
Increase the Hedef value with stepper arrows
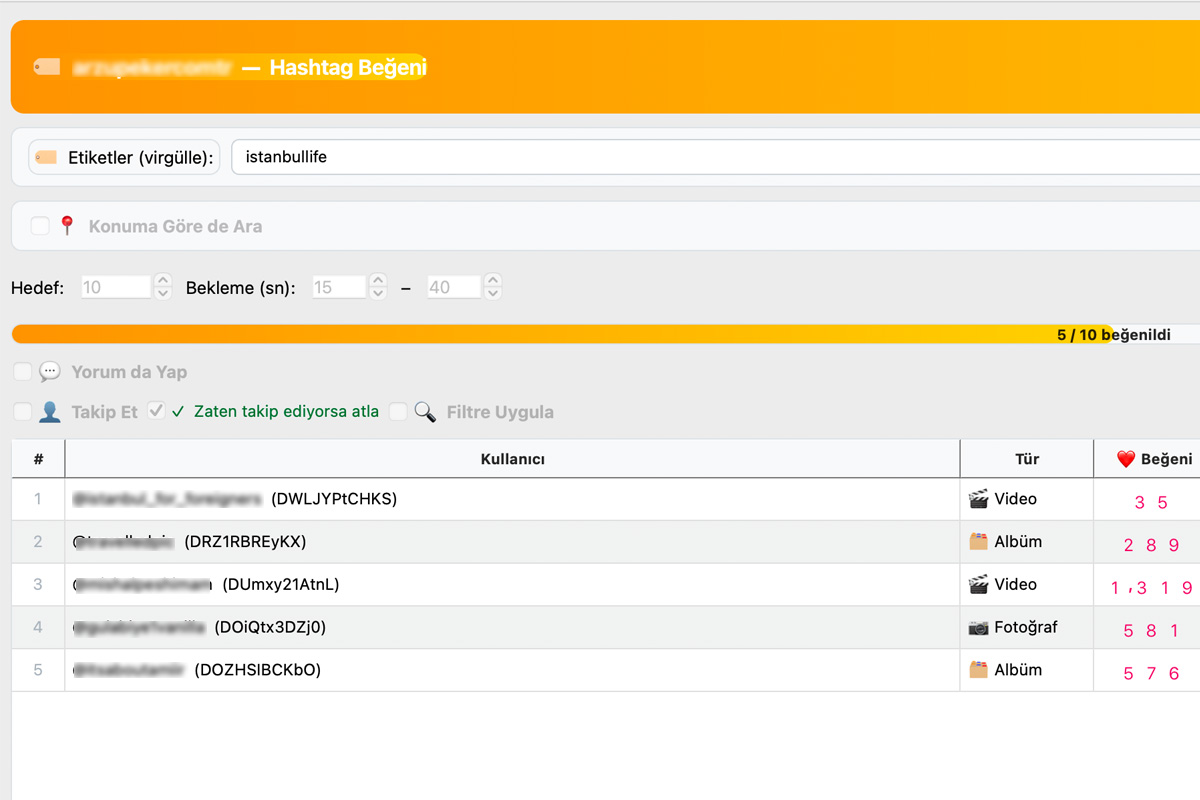[164, 281]
